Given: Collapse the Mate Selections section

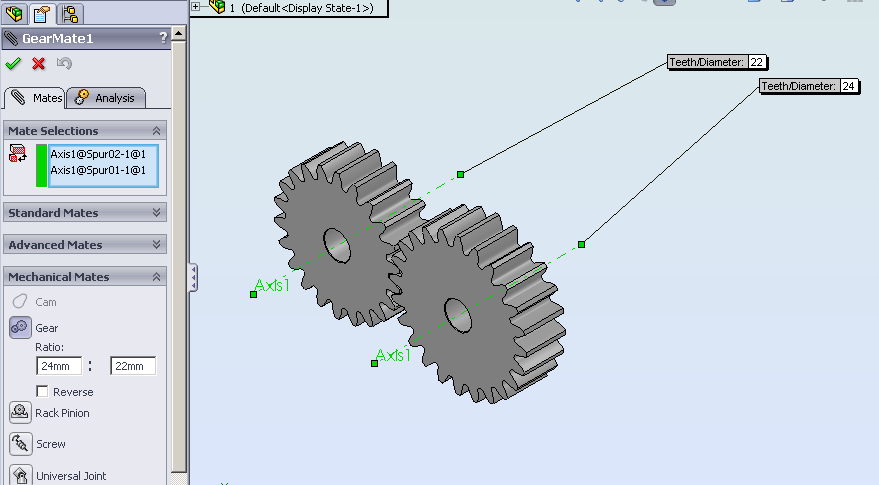Looking at the screenshot, I should [x=156, y=131].
